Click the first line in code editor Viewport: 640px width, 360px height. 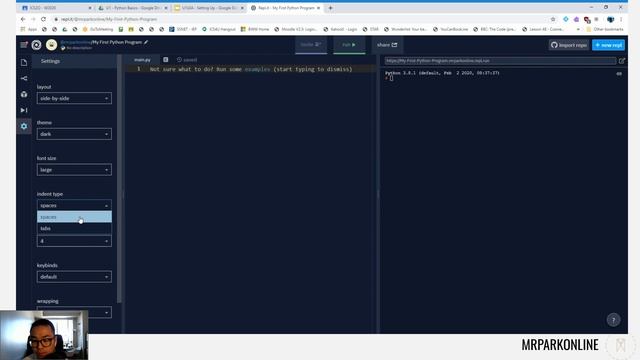point(251,69)
